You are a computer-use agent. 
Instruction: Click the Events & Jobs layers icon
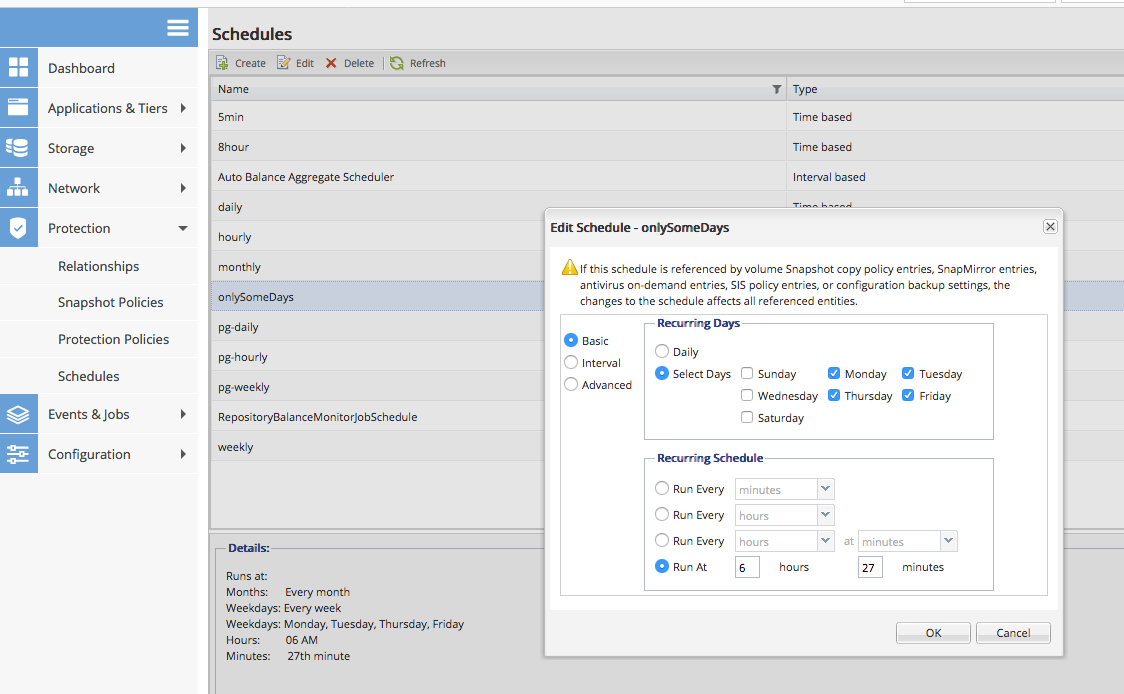tap(18, 414)
